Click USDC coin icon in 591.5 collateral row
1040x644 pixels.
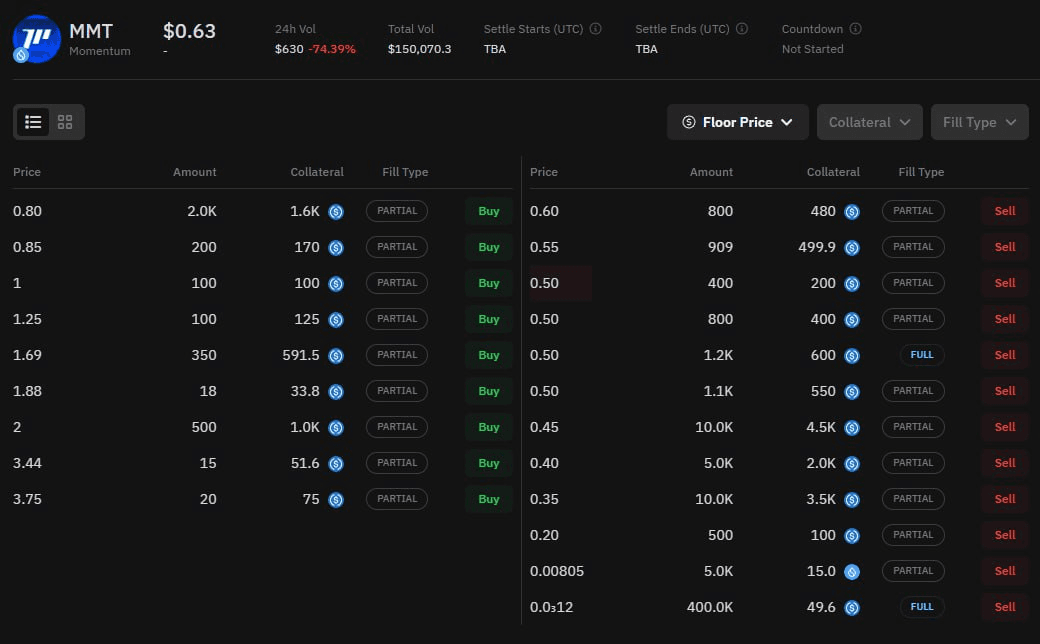[x=336, y=356]
